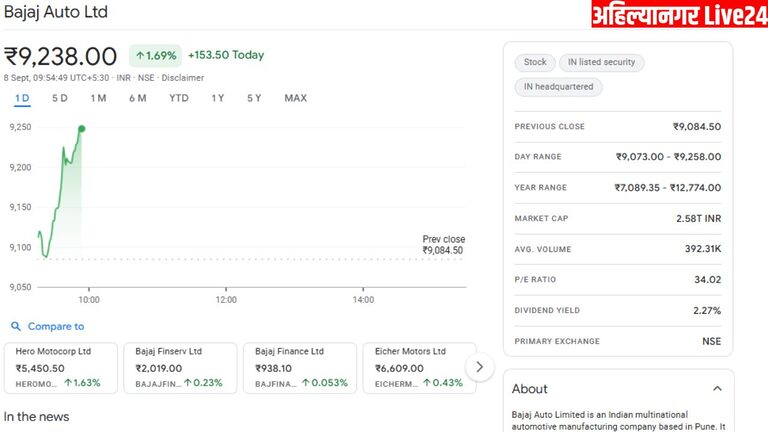
Task: Click the next arrow in the comparison carousel
Action: pyautogui.click(x=479, y=367)
